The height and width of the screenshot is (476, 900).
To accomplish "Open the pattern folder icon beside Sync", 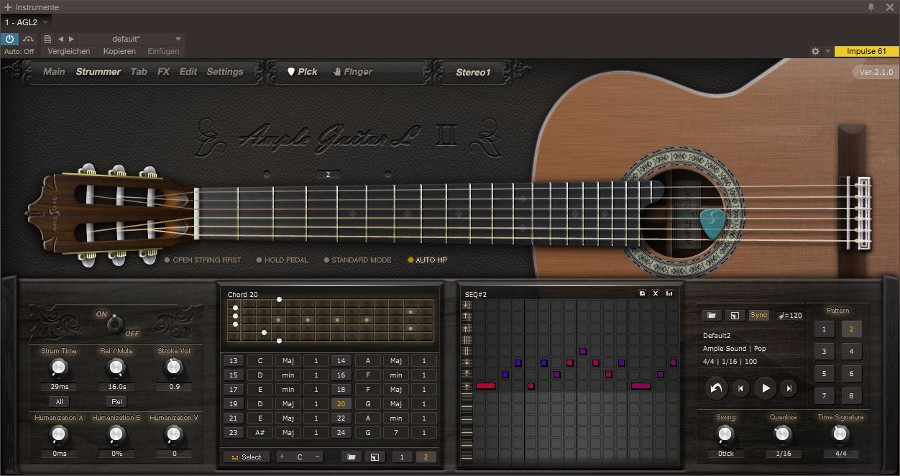I will click(x=712, y=315).
